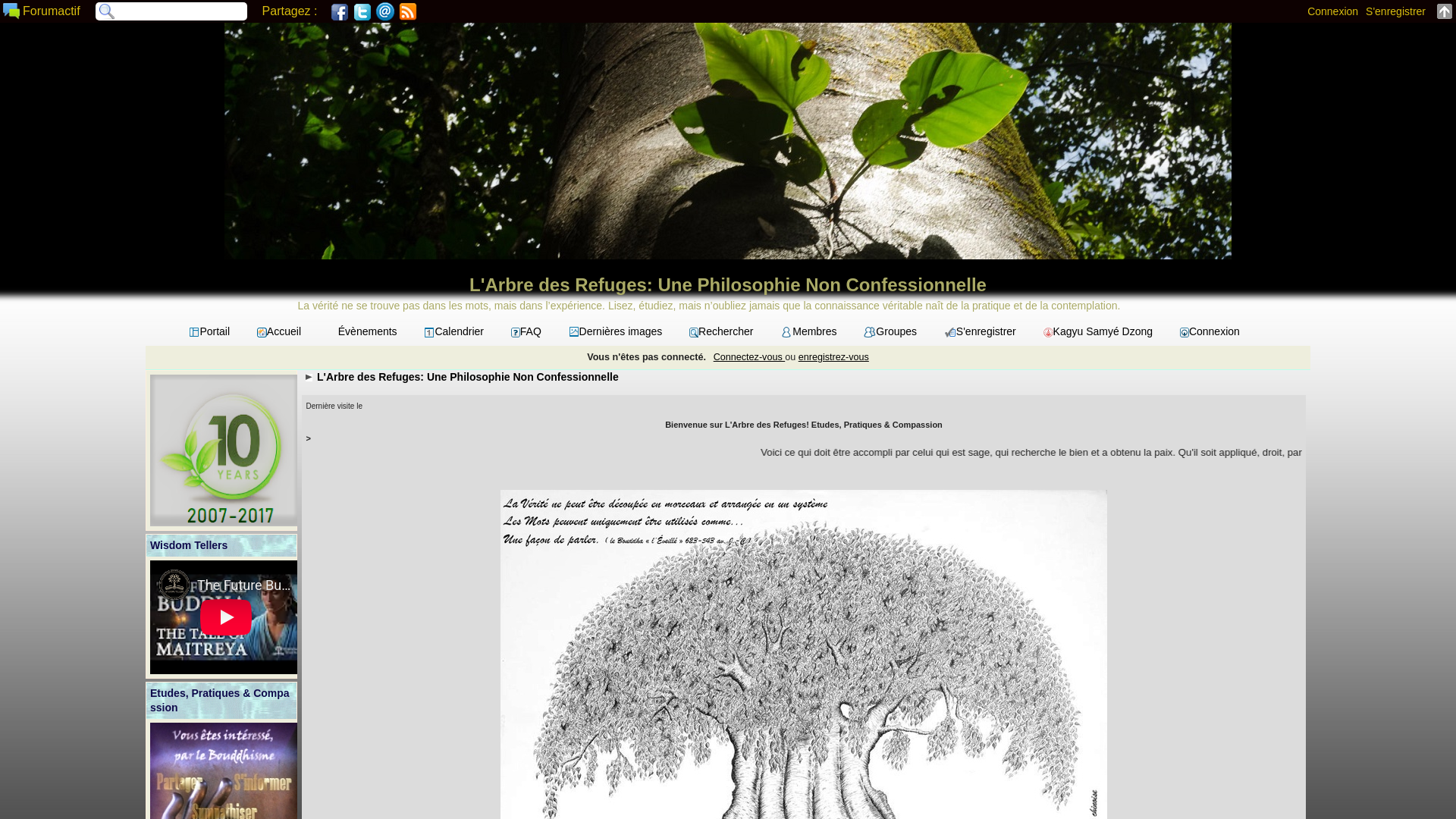Open the Calendrier menu item
Viewport: 1456px width, 819px height.
454,331
